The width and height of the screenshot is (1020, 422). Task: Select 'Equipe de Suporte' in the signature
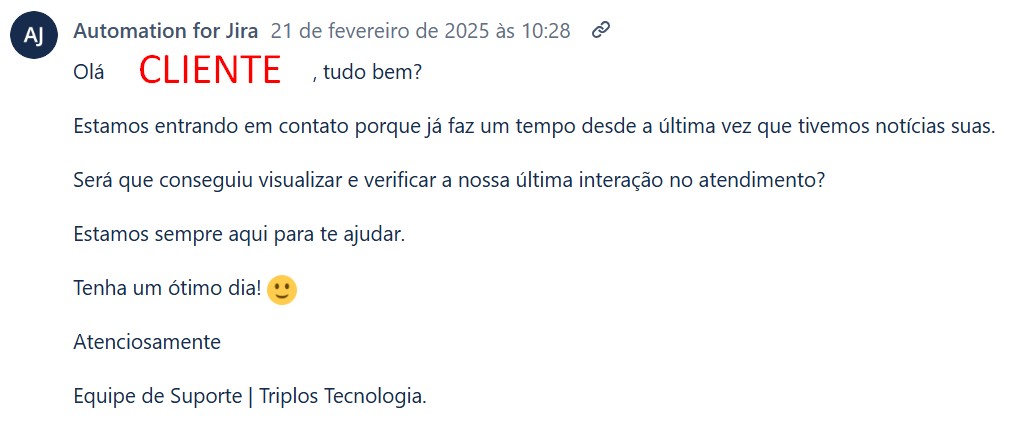coord(157,396)
